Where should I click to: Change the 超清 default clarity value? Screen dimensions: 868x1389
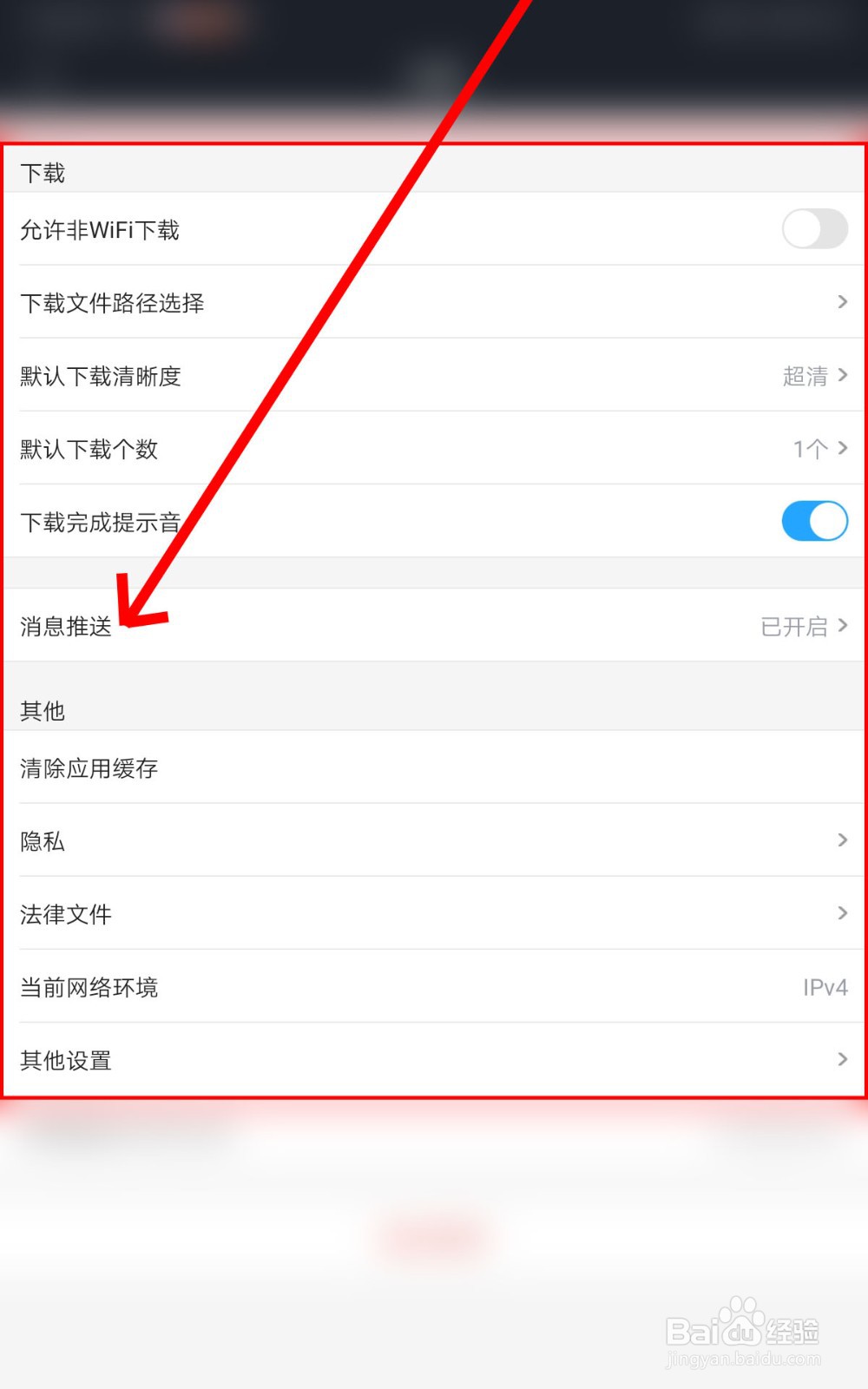[x=805, y=376]
